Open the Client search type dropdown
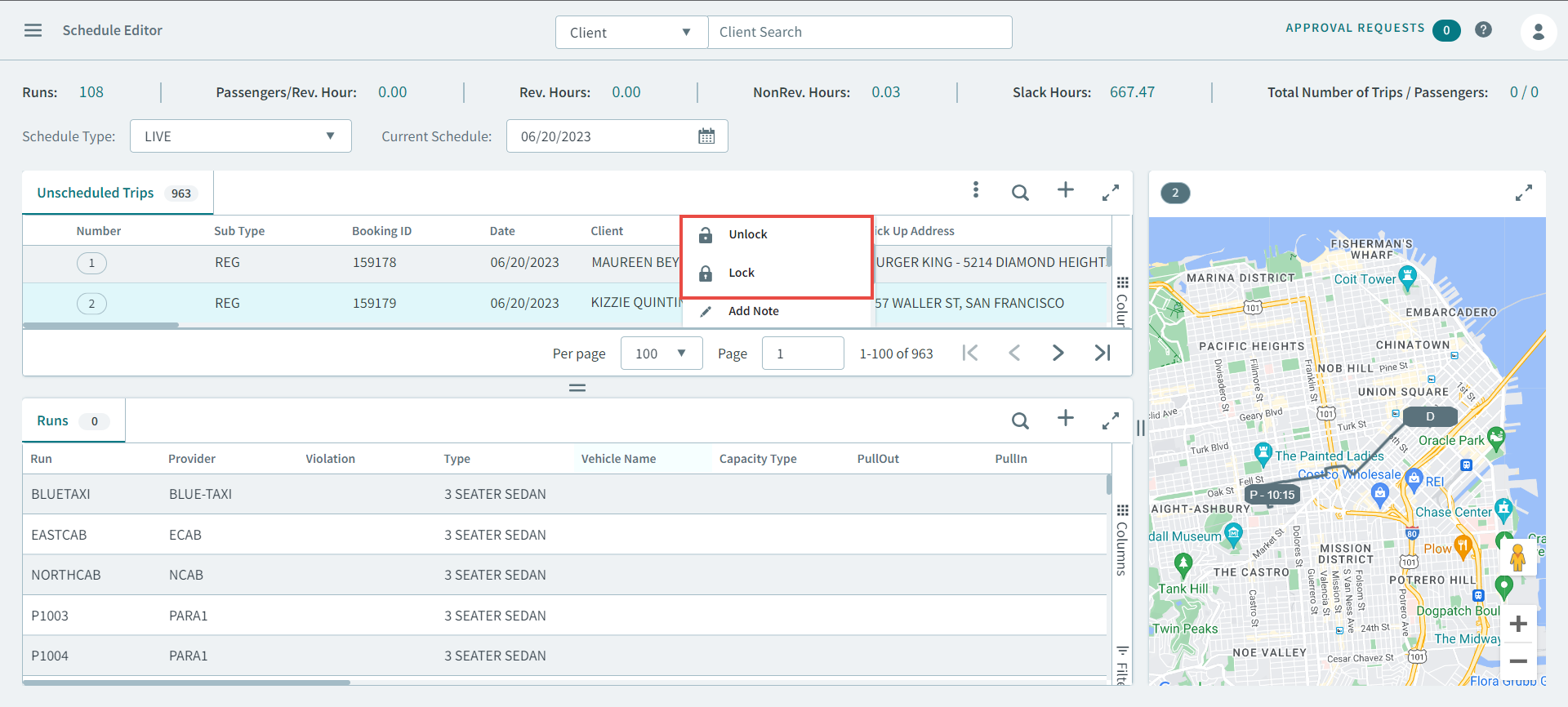Image resolution: width=1568 pixels, height=707 pixels. tap(631, 33)
